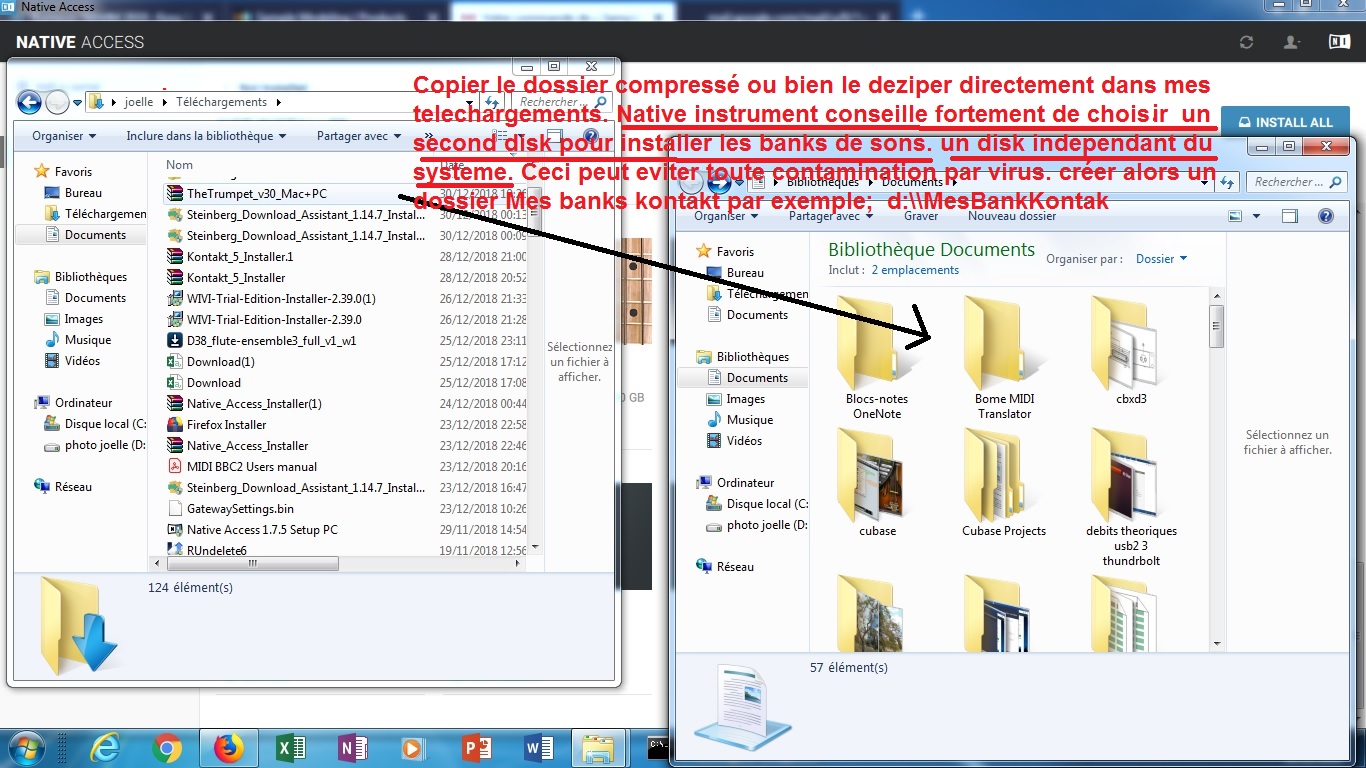Screen dimensions: 1366x768
Task: Open Firefox from the taskbar
Action: tap(229, 748)
